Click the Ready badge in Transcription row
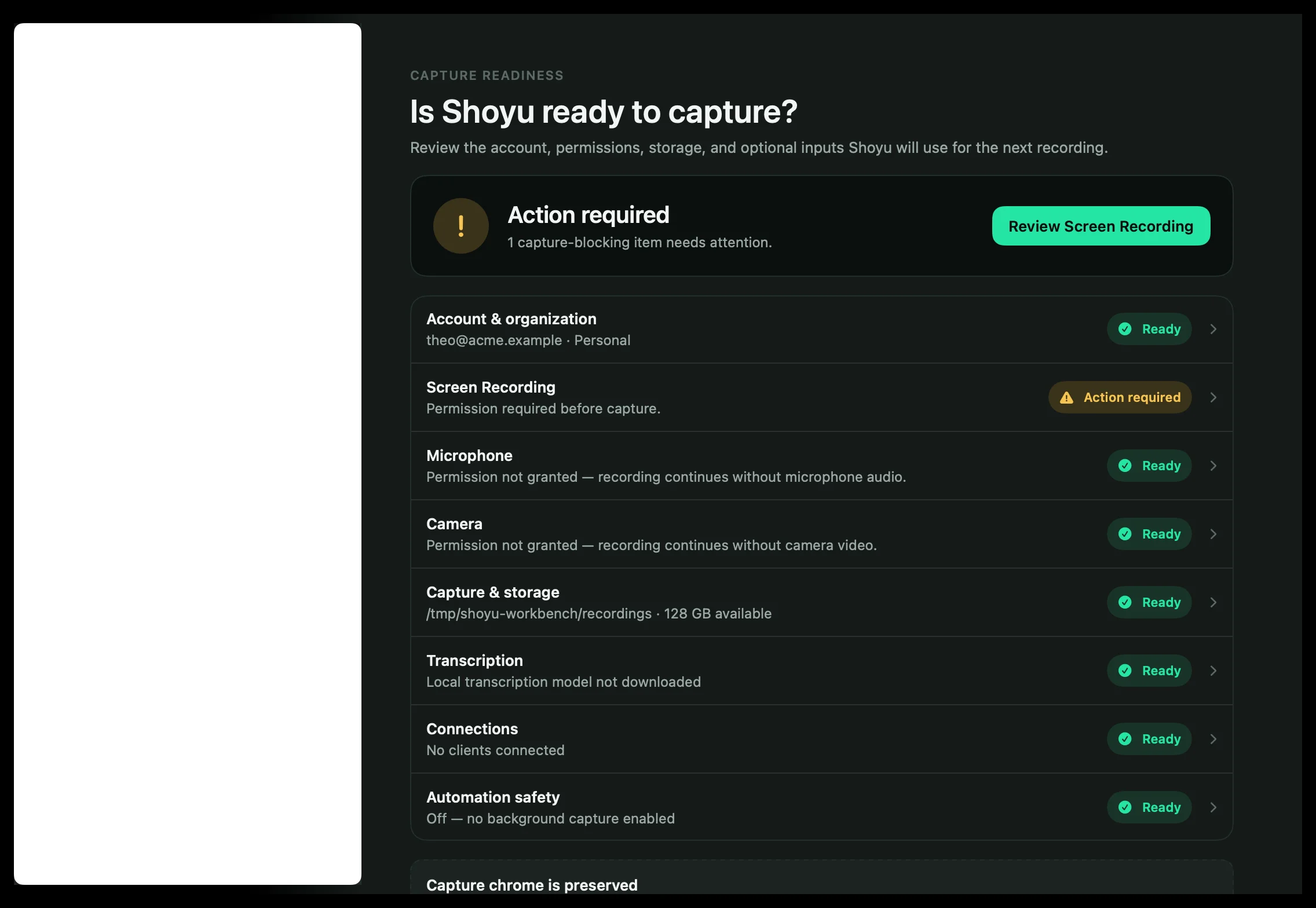The image size is (1316, 908). click(x=1149, y=671)
